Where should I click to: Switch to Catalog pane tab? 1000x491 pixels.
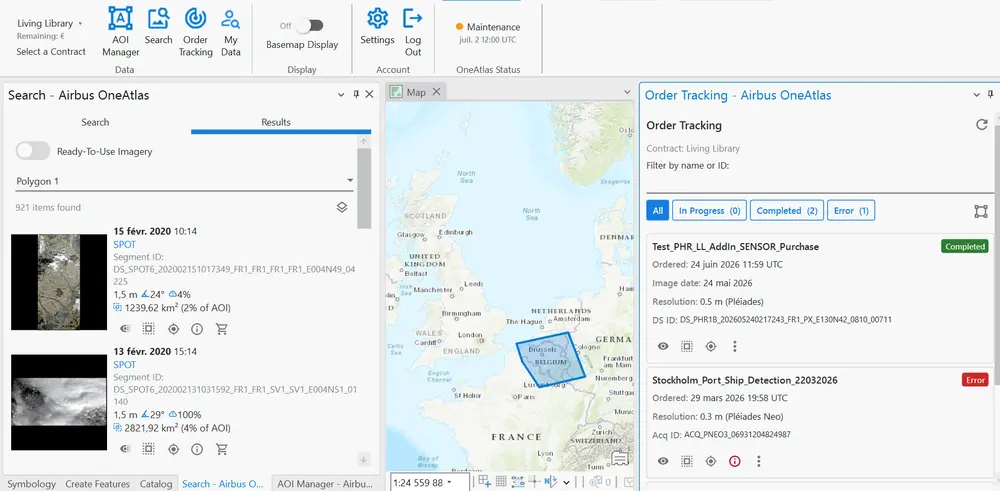[x=156, y=483]
